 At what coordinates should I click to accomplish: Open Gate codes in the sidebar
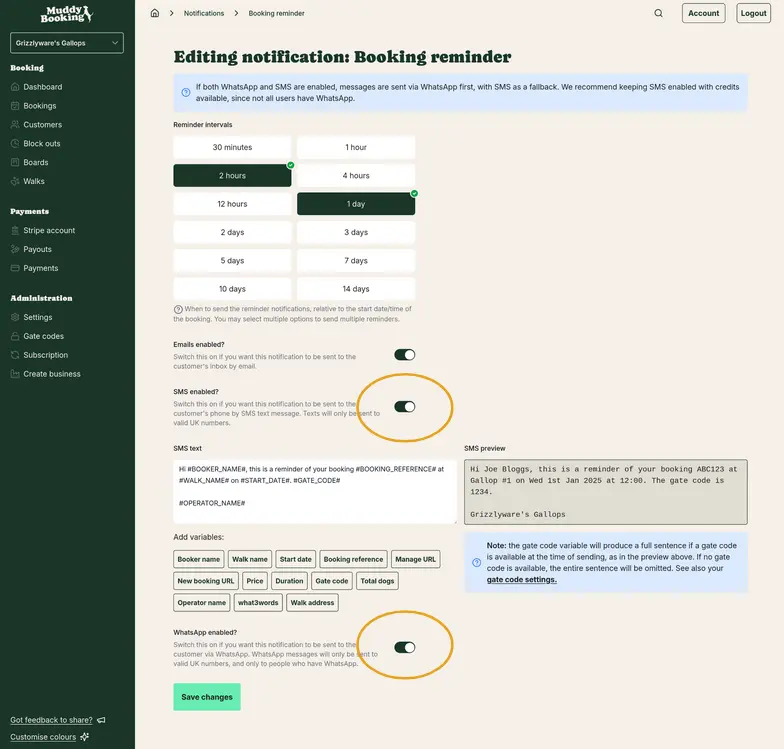point(44,336)
